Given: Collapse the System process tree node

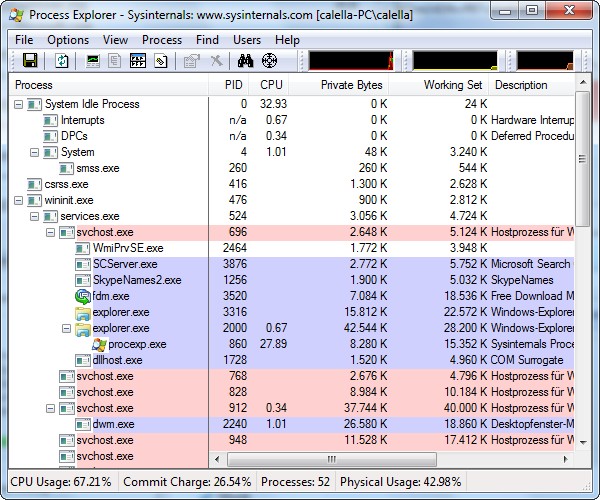Looking at the screenshot, I should click(x=34, y=152).
